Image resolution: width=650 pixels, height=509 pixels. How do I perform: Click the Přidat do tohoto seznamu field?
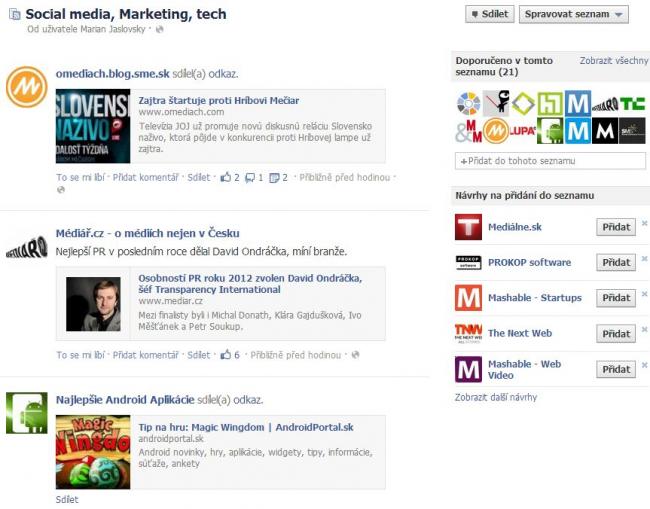pos(550,161)
